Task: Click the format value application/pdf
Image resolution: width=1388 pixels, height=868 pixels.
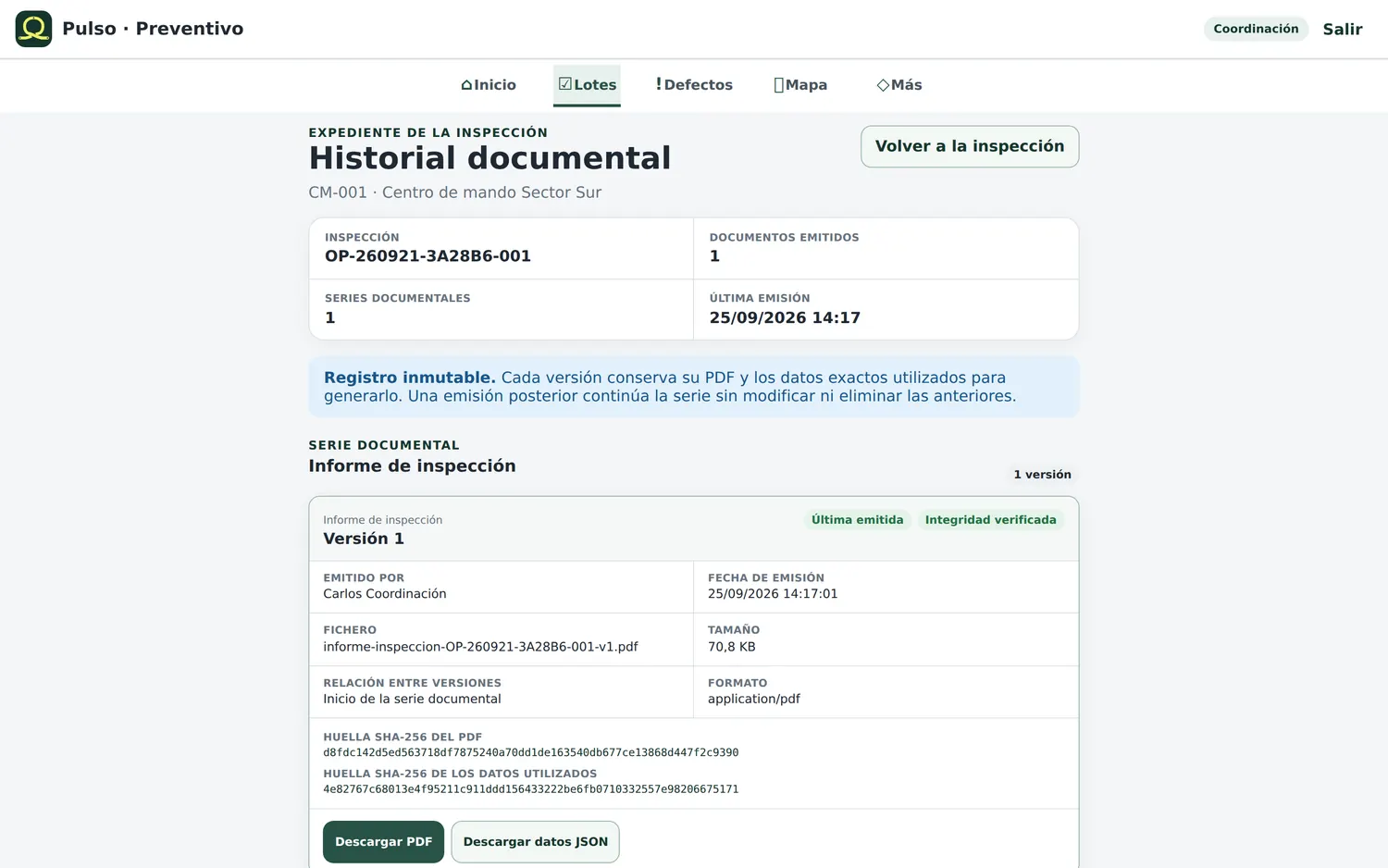Action: tap(754, 699)
